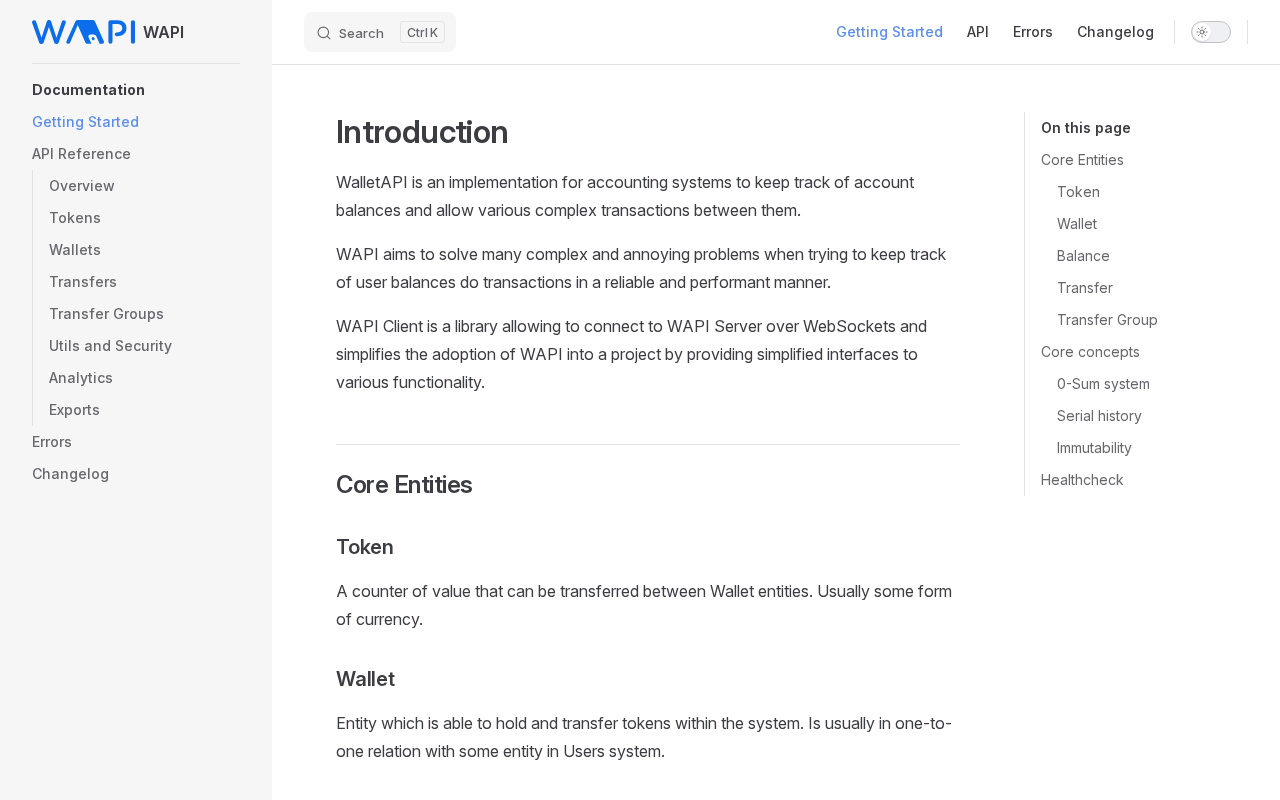Open Transfer Groups sidebar entry
Image resolution: width=1280 pixels, height=800 pixels.
point(106,314)
